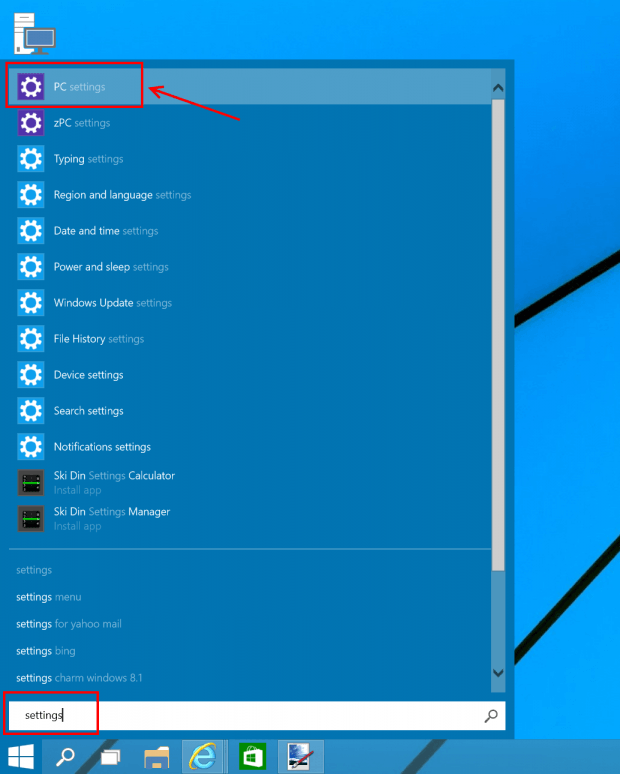The image size is (620, 774).
Task: Open the Windows Start button
Action: (21, 757)
